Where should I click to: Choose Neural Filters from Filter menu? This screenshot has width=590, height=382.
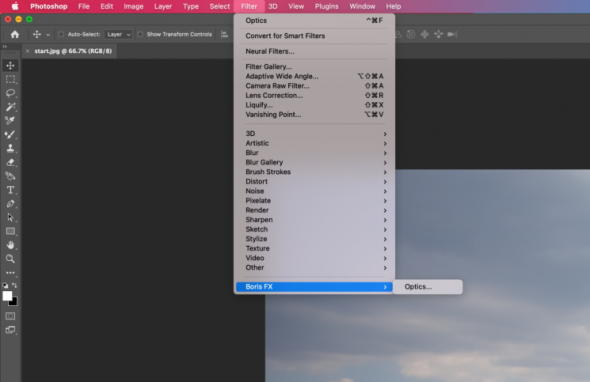(314, 51)
